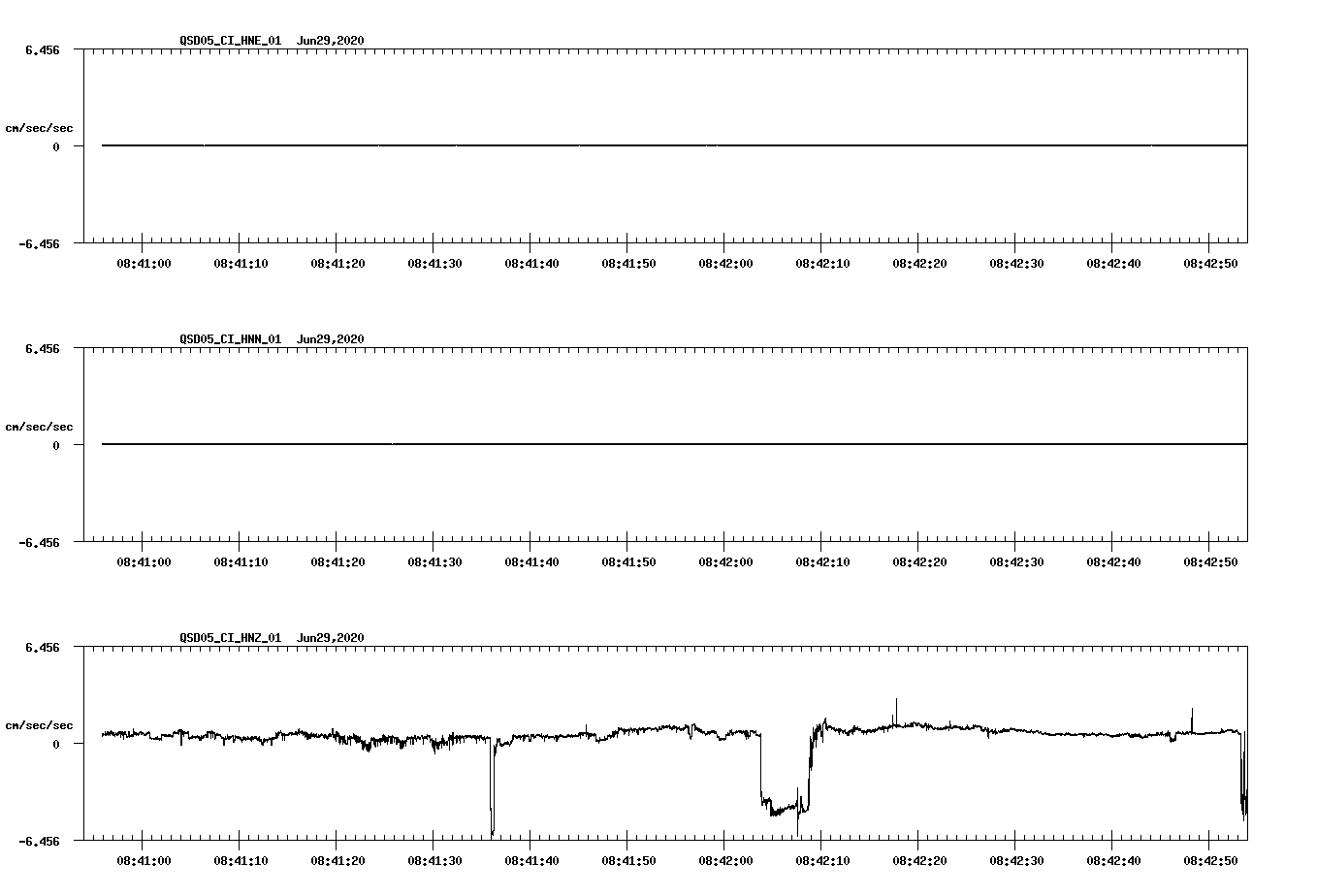Screen dimensions: 1317x896
Task: Click the QSD05_CI_HNN_01 plot title
Action: (x=231, y=339)
